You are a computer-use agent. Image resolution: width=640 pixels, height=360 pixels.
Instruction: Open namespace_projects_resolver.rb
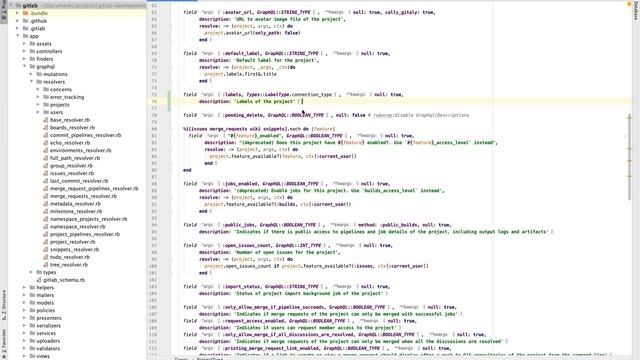[x=89, y=219]
